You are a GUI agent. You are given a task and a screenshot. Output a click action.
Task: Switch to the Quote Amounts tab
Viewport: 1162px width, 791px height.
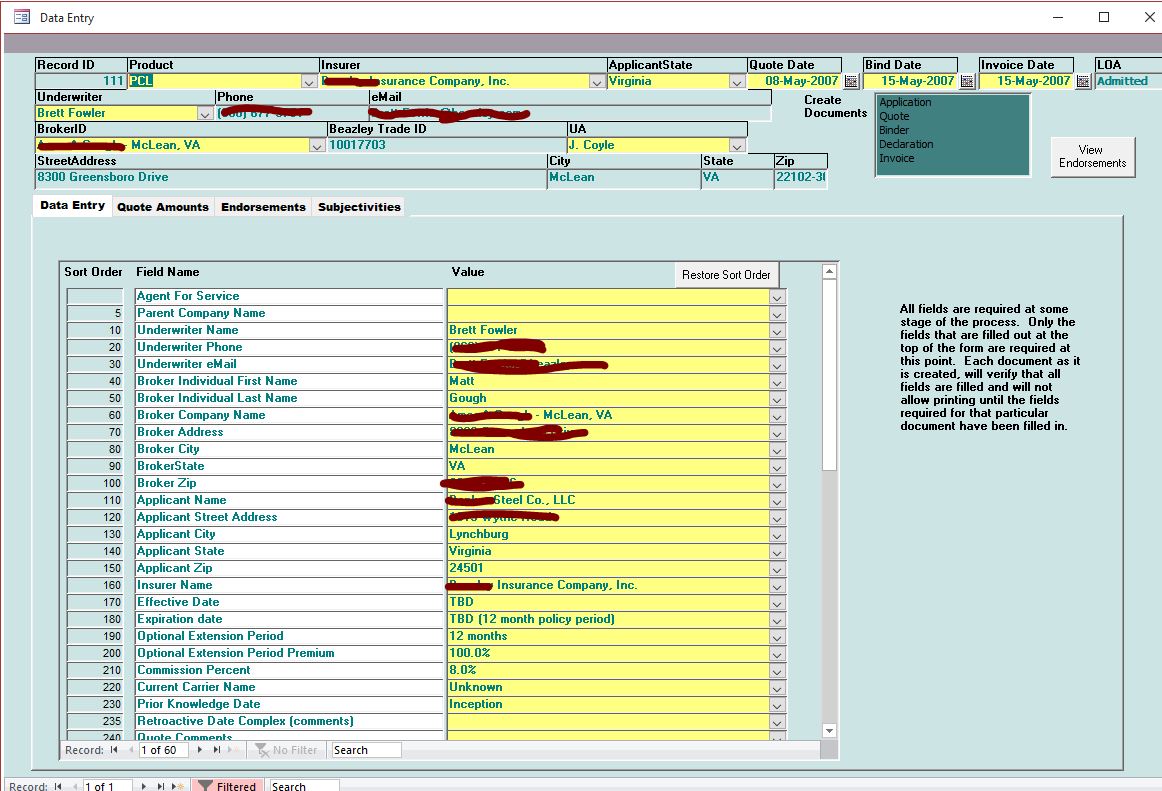163,207
